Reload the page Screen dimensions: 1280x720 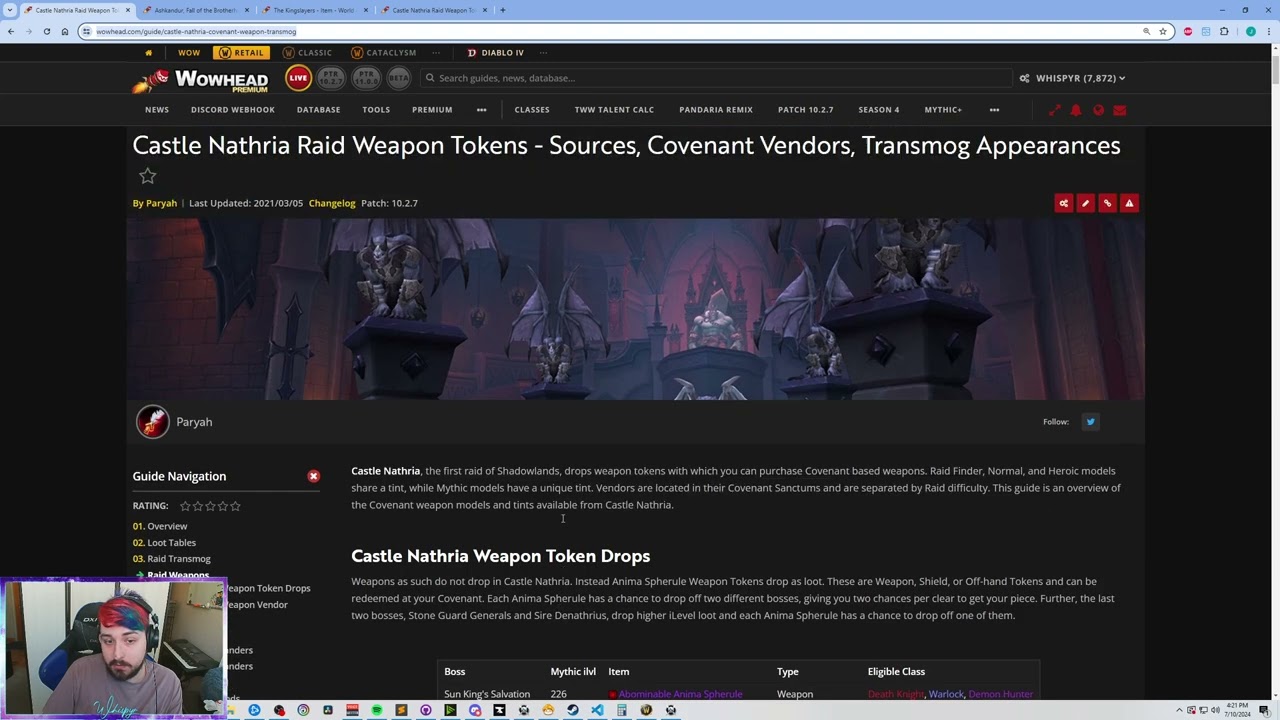coord(46,31)
